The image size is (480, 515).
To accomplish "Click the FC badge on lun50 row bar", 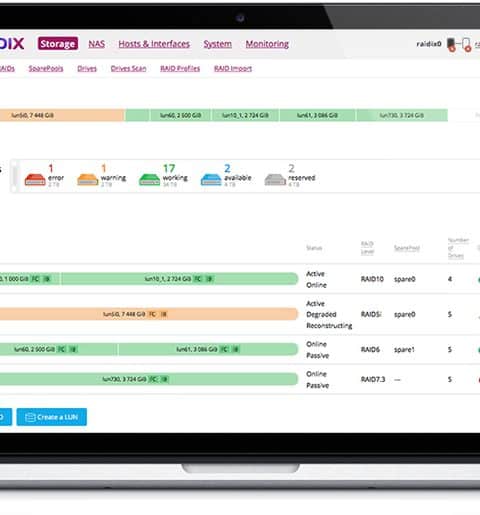I will pos(152,314).
